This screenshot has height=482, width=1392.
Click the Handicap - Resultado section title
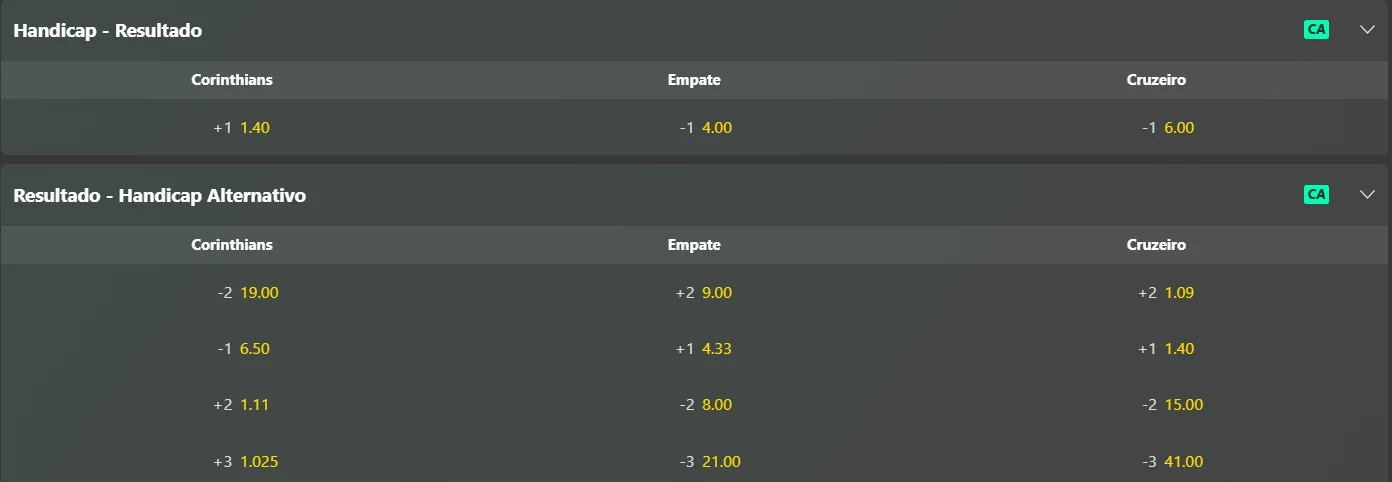point(108,31)
